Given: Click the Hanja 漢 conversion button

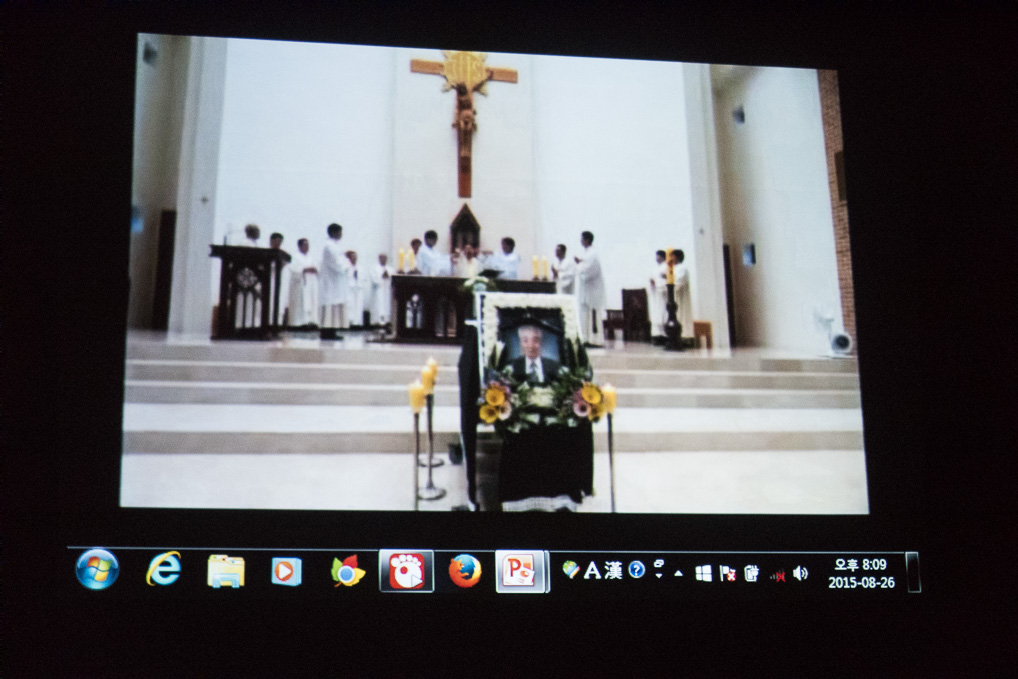Looking at the screenshot, I should click(x=614, y=571).
